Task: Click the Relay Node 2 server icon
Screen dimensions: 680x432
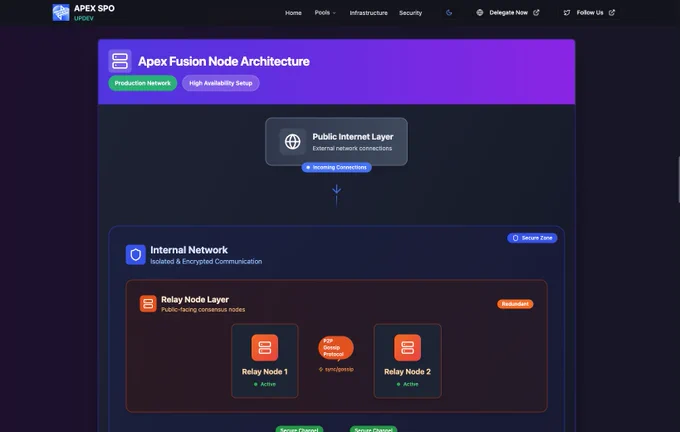Action: tap(407, 347)
